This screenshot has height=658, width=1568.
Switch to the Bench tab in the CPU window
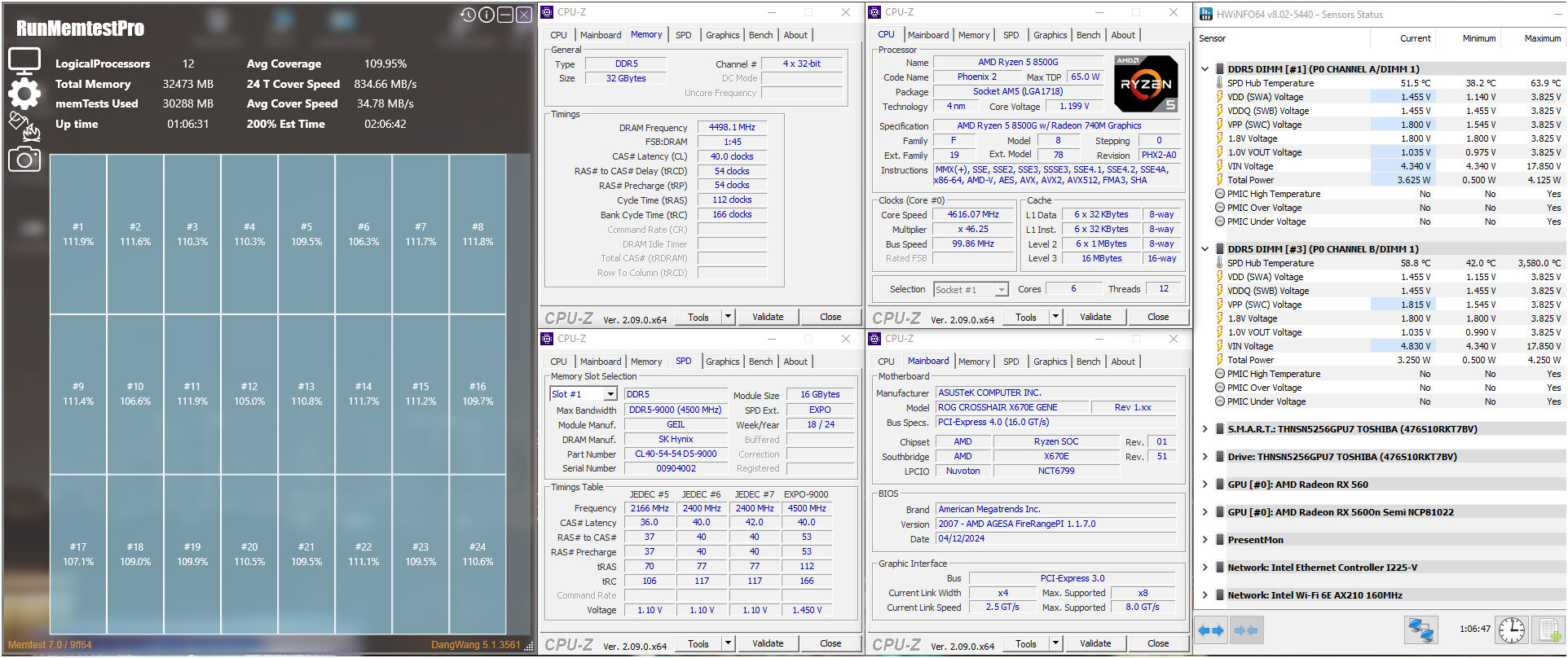click(1088, 35)
